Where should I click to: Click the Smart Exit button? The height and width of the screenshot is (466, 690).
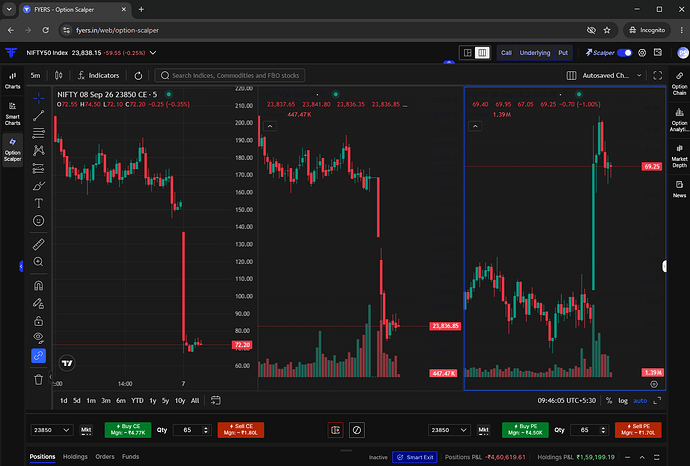tap(415, 457)
